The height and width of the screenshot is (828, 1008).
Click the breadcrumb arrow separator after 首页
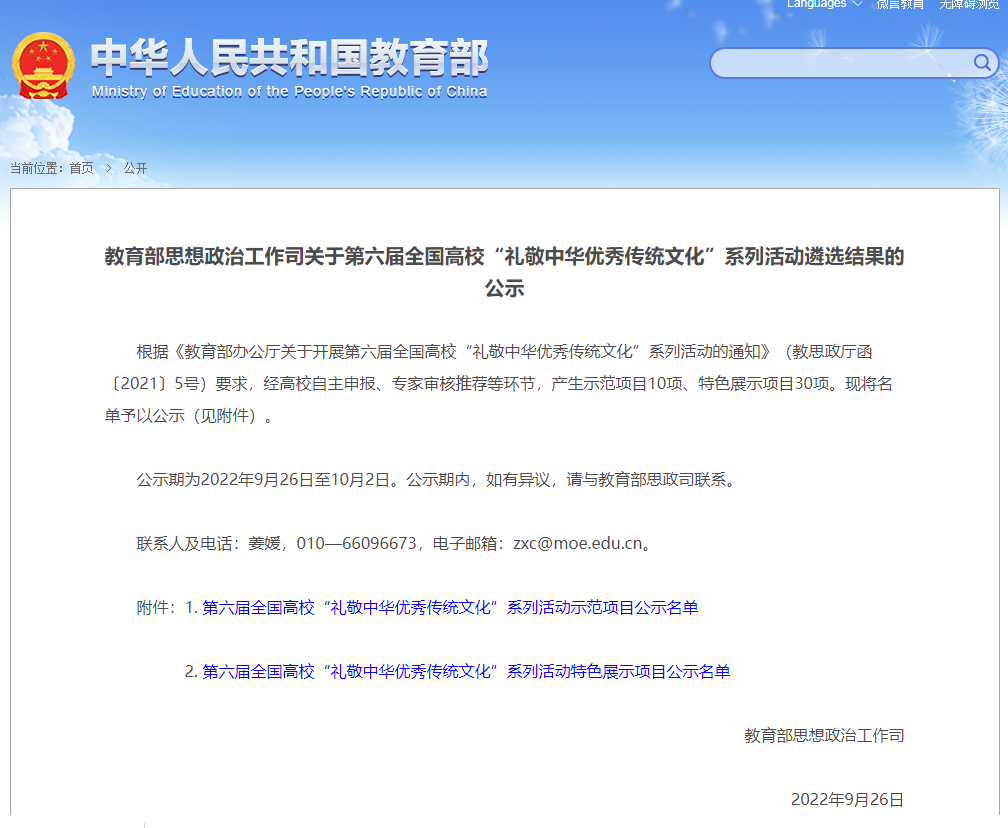click(x=109, y=168)
